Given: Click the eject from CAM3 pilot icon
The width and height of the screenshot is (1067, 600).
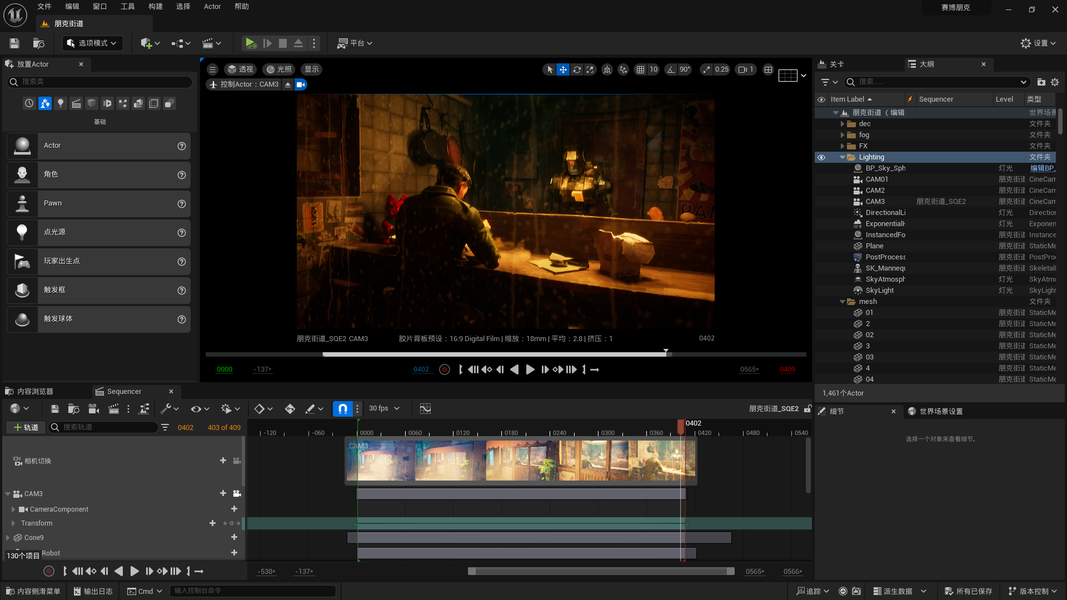Looking at the screenshot, I should coord(288,84).
